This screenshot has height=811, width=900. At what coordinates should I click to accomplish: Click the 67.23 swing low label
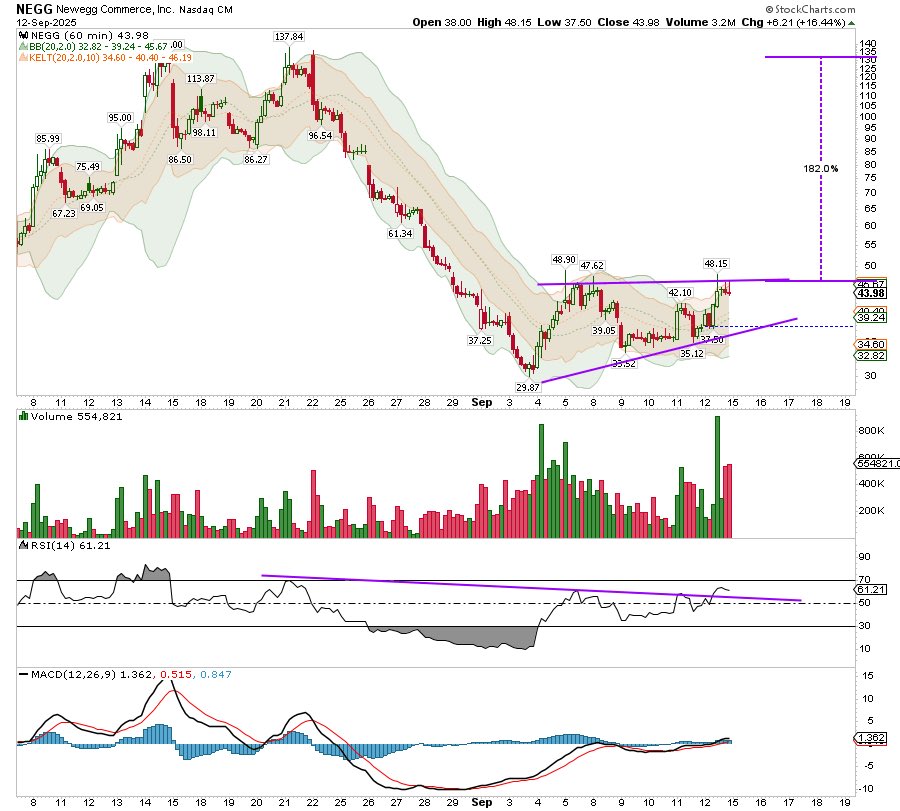(64, 214)
